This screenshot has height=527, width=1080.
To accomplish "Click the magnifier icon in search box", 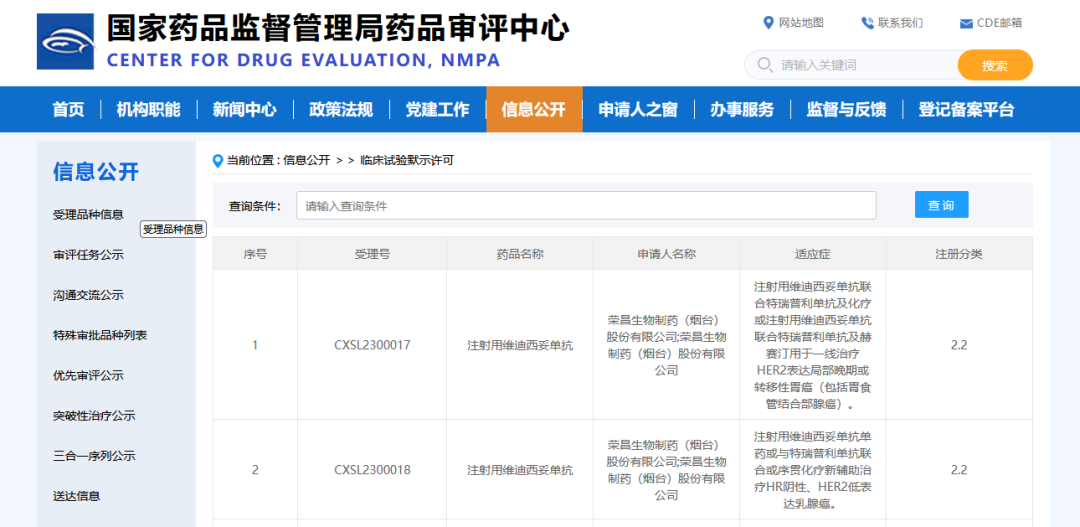I will 765,65.
